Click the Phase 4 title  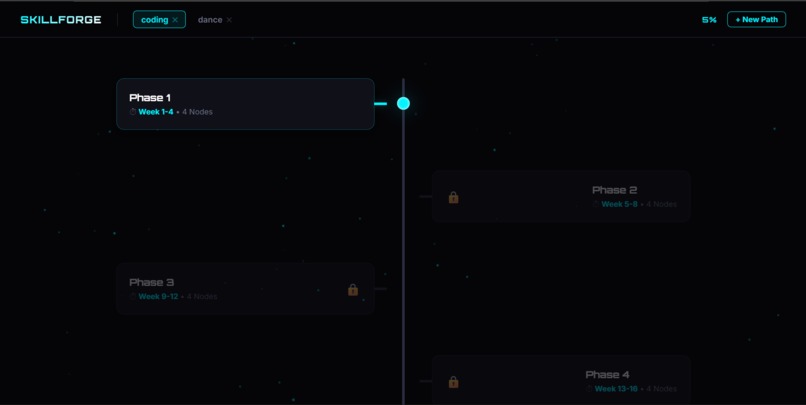[x=607, y=375]
